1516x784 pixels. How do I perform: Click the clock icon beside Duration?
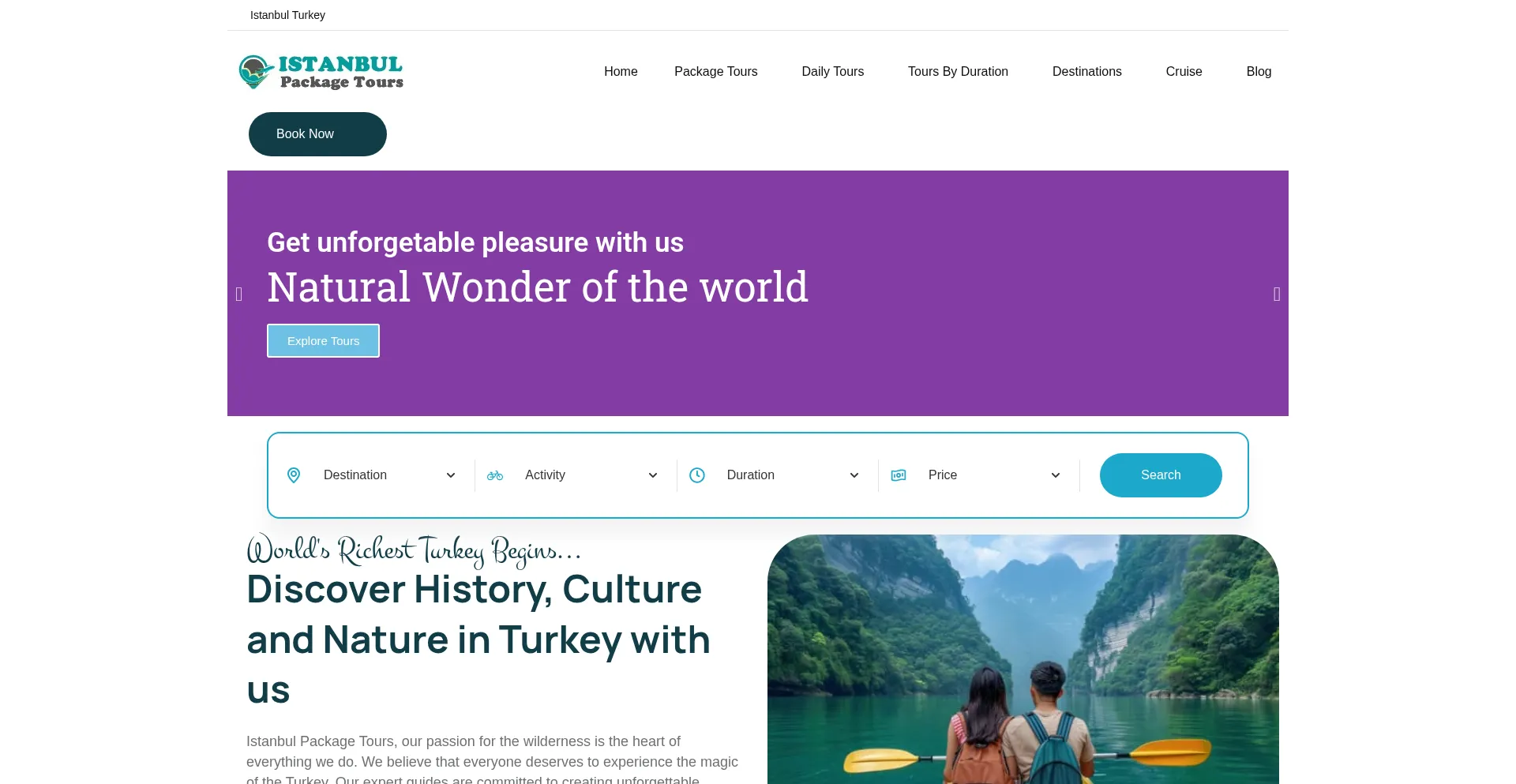click(697, 475)
